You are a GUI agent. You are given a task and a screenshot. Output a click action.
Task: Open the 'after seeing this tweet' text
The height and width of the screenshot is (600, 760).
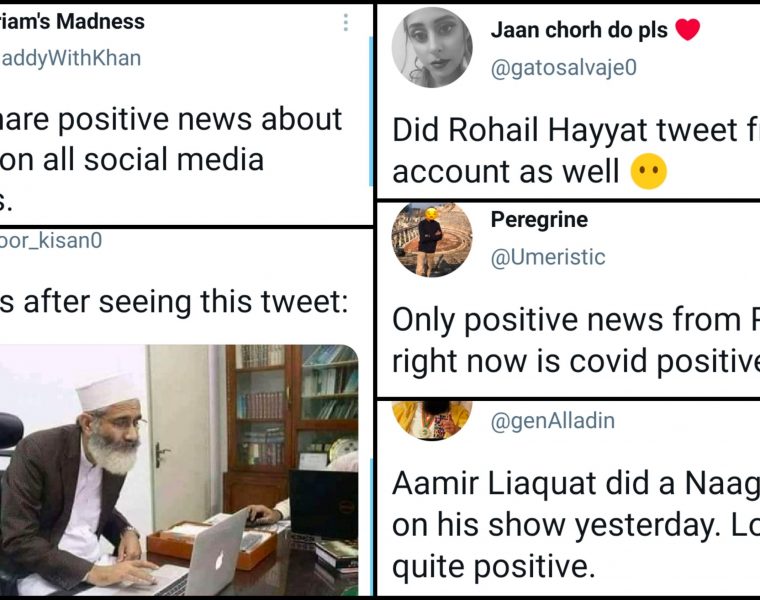tap(174, 301)
